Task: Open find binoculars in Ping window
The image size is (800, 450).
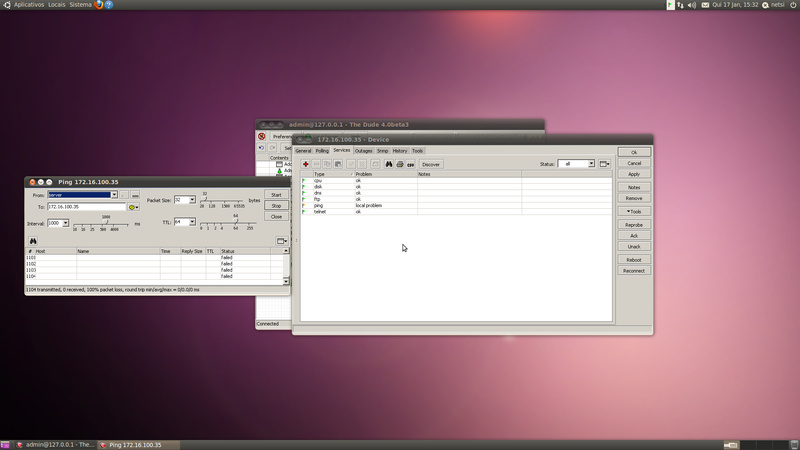Action: (33, 241)
